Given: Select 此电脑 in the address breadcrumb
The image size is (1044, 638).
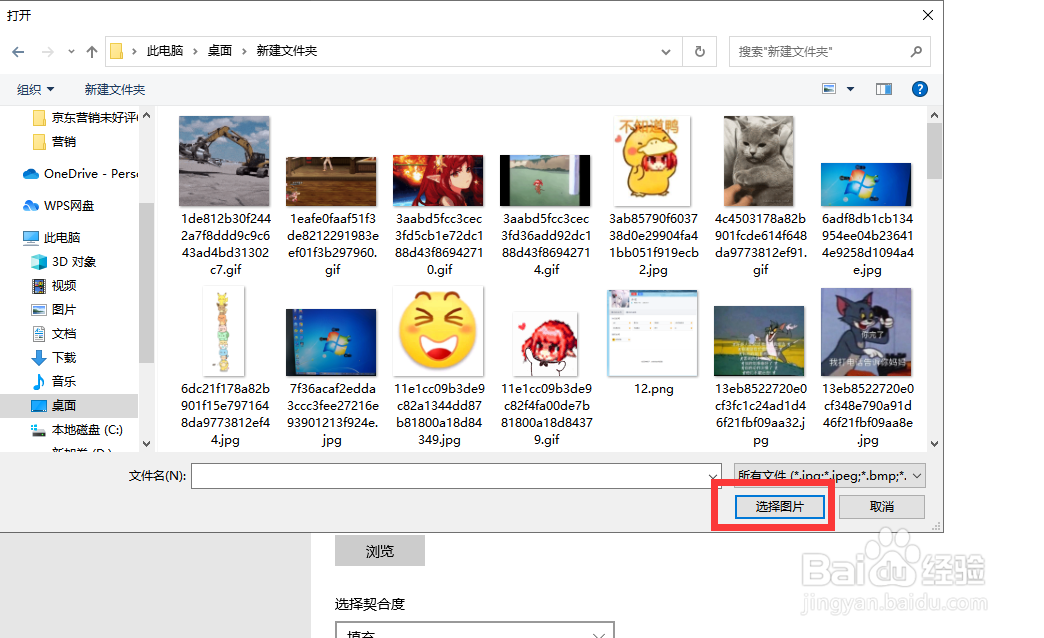Looking at the screenshot, I should (x=164, y=51).
